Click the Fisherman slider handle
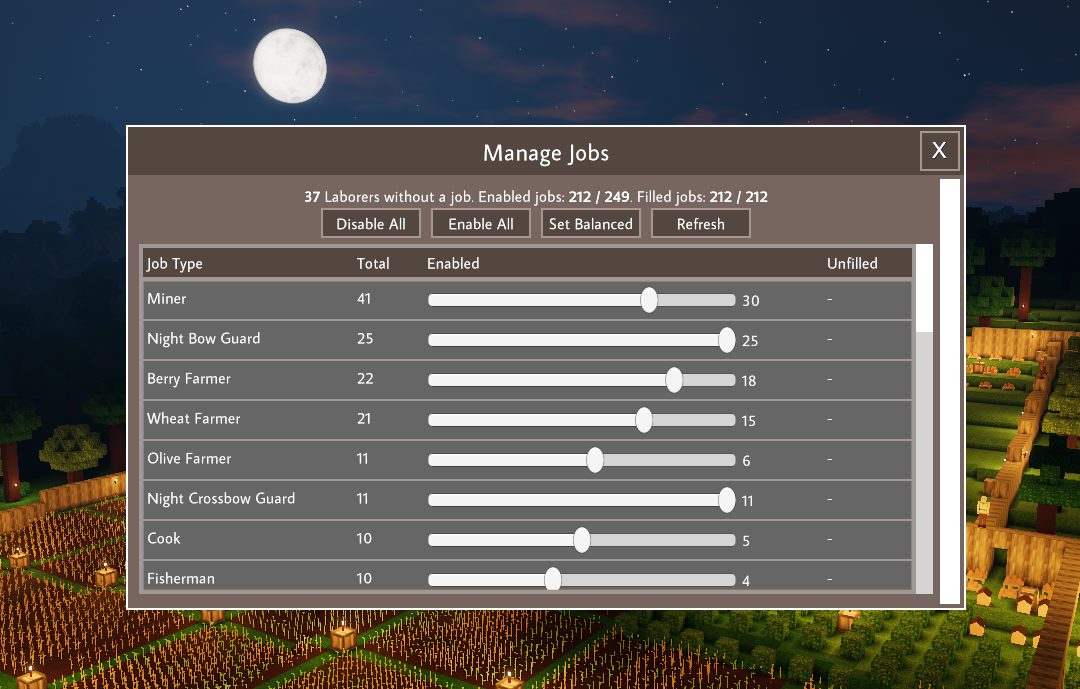This screenshot has width=1080, height=689. (553, 580)
